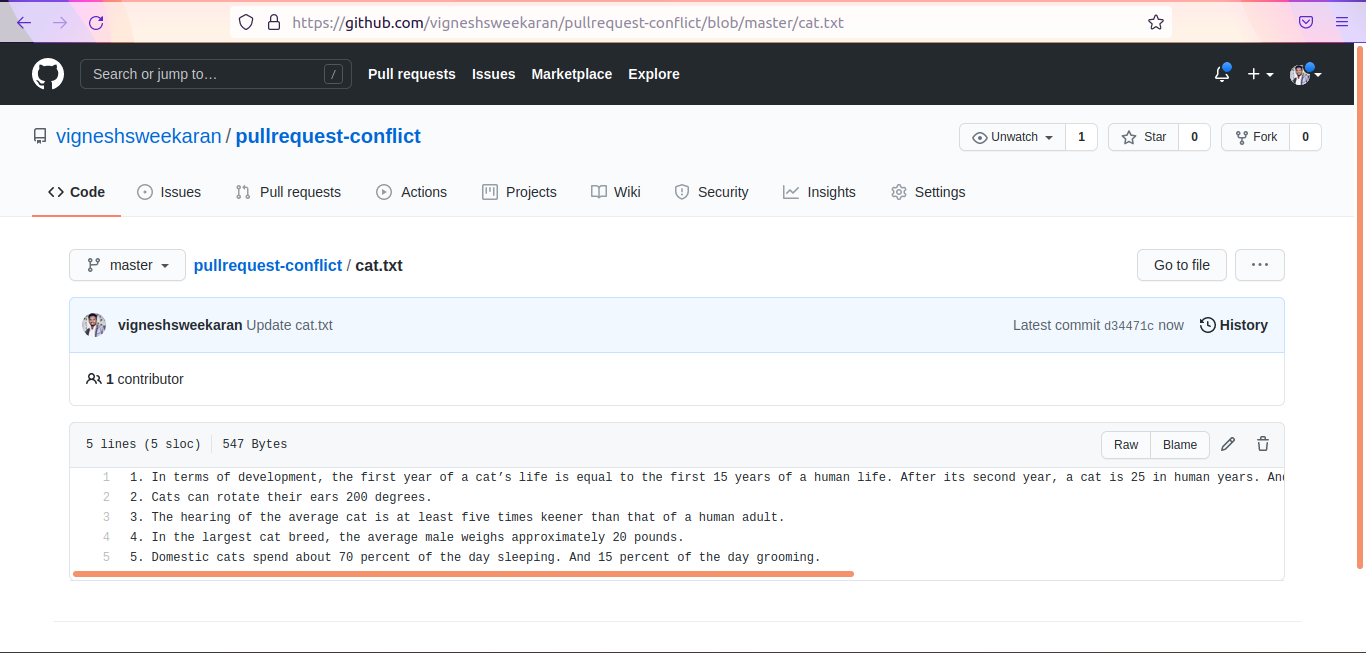Open the master branch selector
Screen dimensions: 1366x653
click(127, 265)
